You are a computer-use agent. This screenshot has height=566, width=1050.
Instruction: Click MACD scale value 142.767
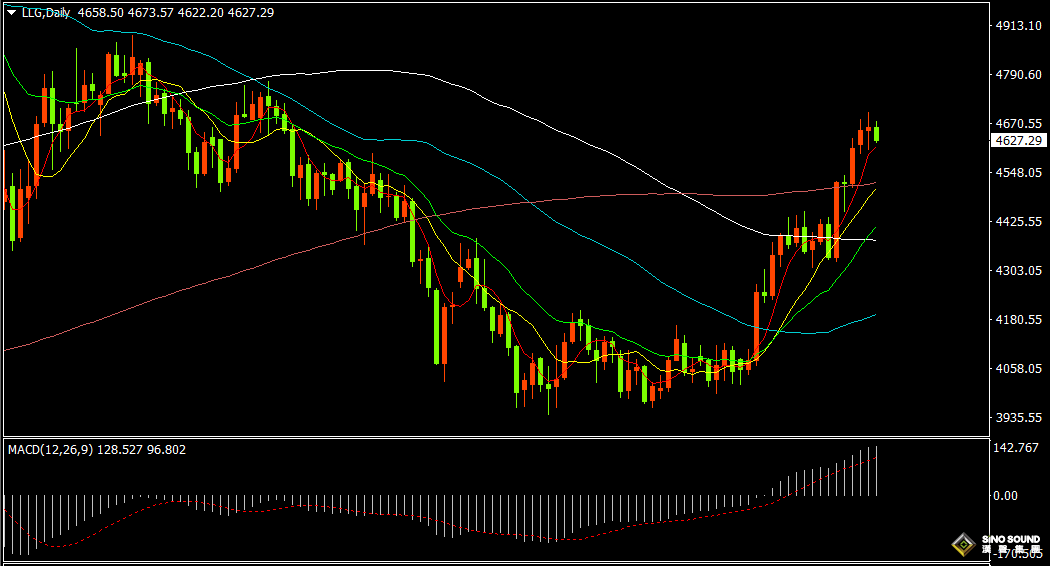(x=1017, y=447)
